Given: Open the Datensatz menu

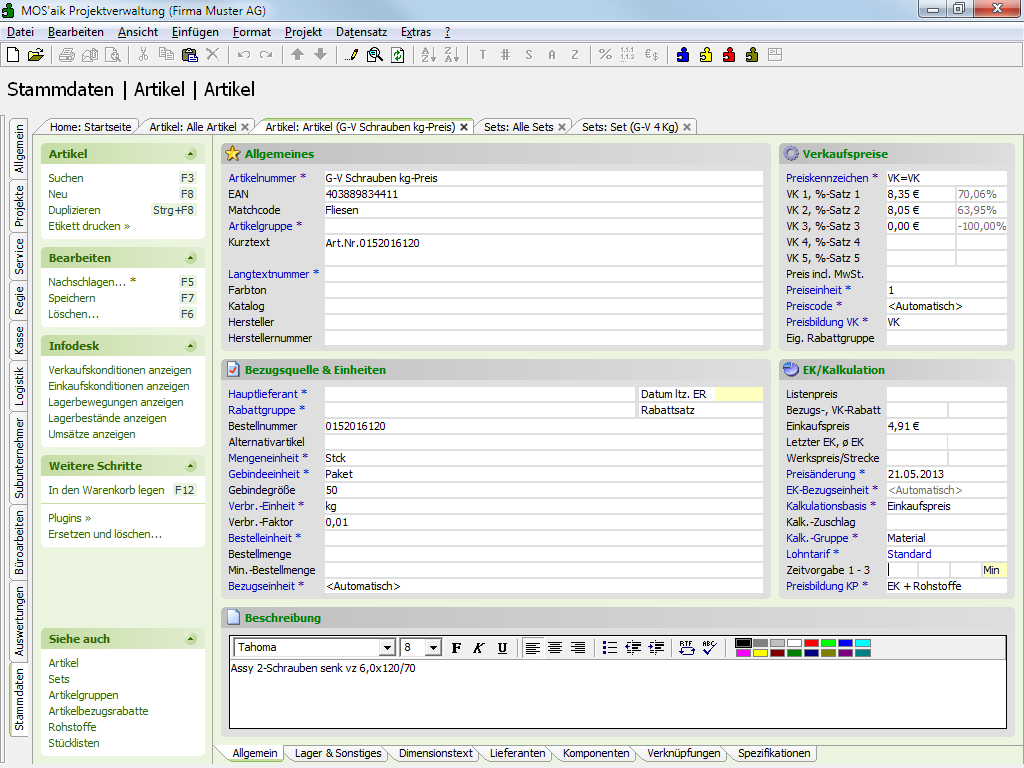Looking at the screenshot, I should [x=361, y=32].
